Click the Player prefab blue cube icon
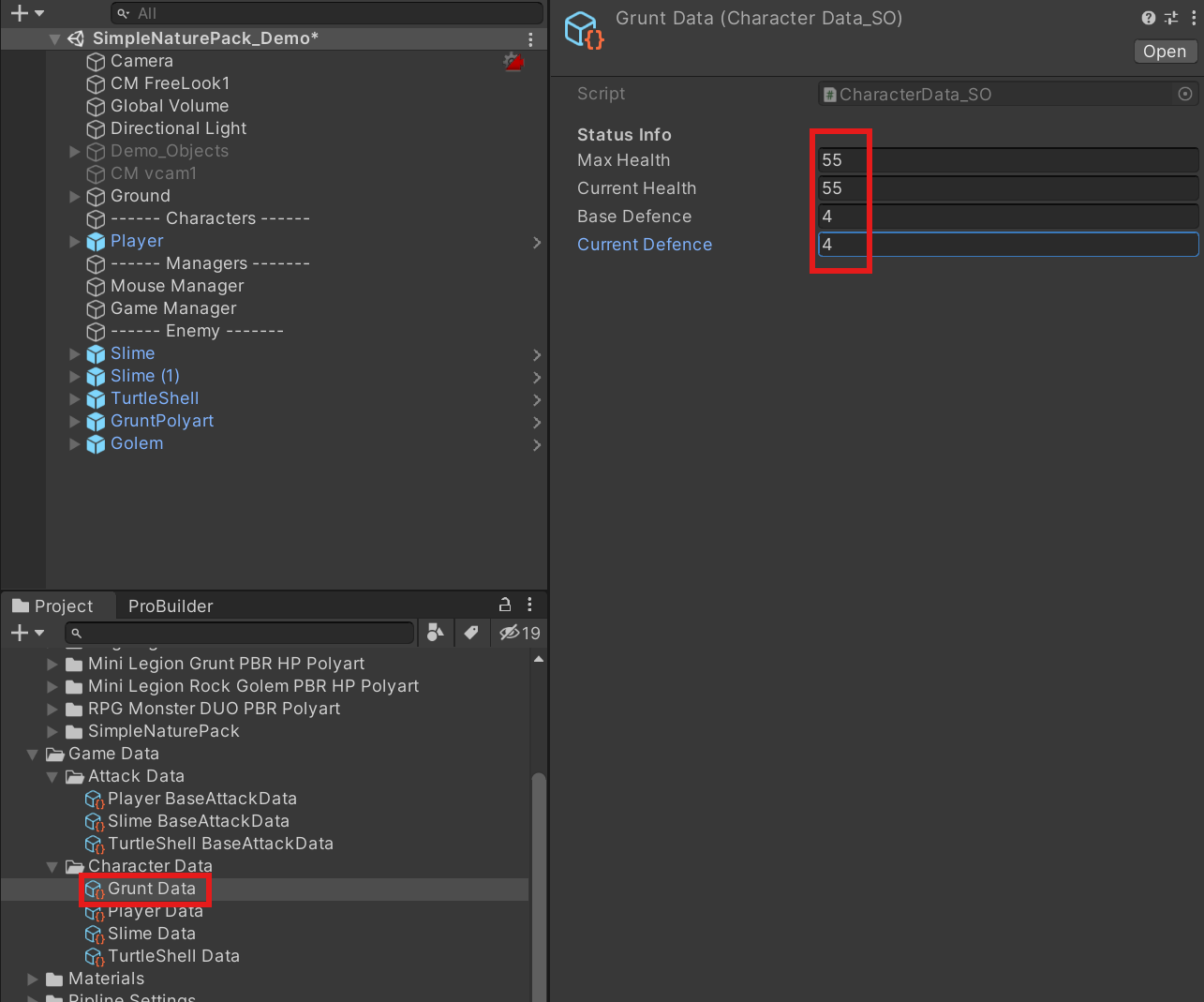Viewport: 1204px width, 1002px height. pos(96,242)
